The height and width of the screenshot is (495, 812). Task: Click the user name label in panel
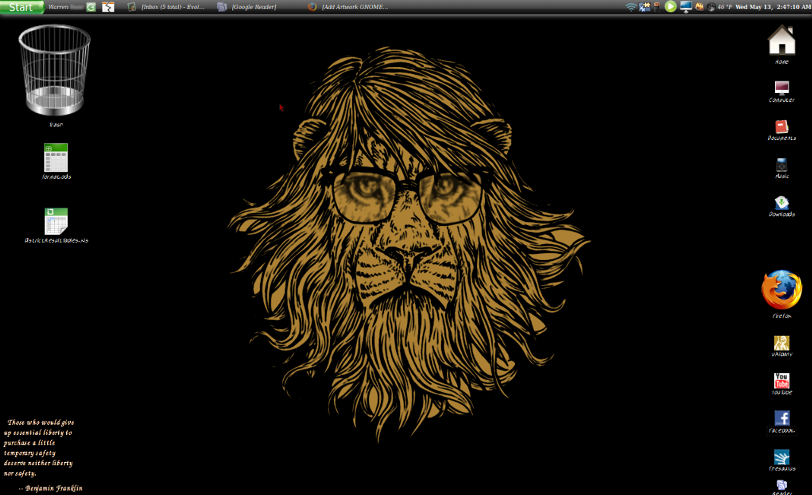[65, 7]
